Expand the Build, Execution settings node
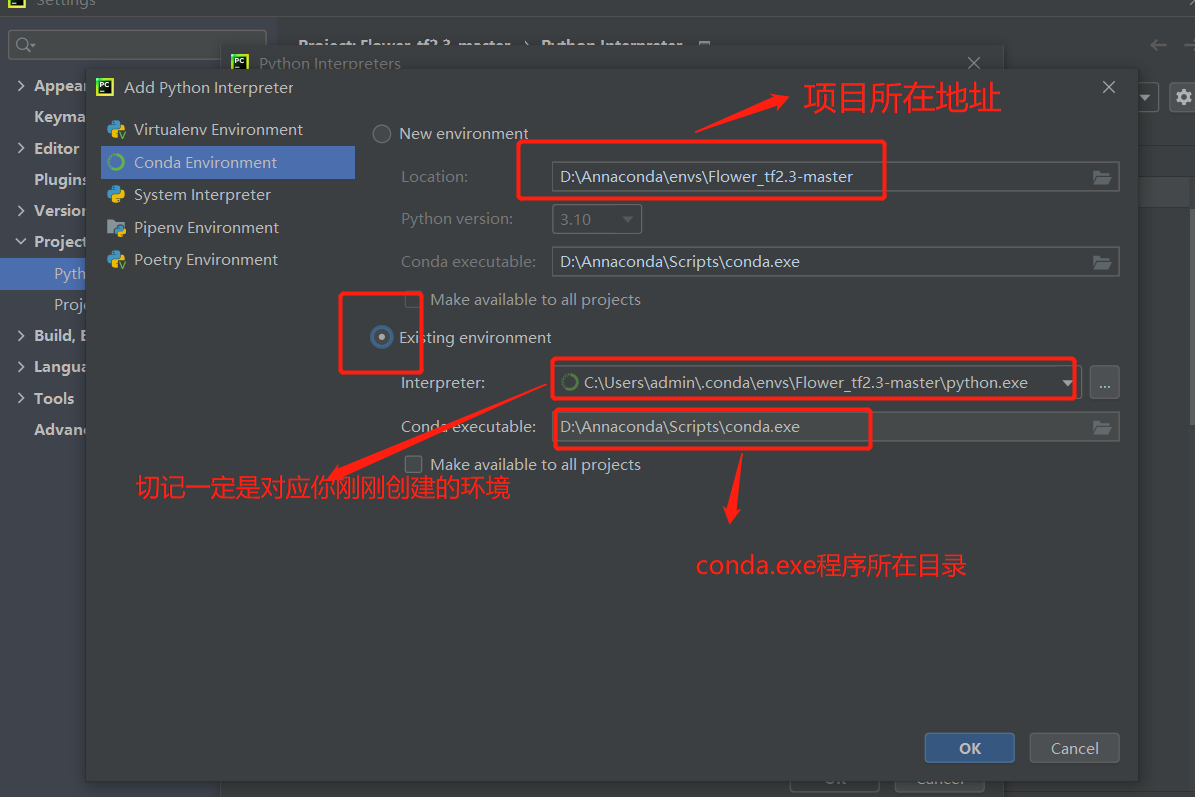 (21, 335)
